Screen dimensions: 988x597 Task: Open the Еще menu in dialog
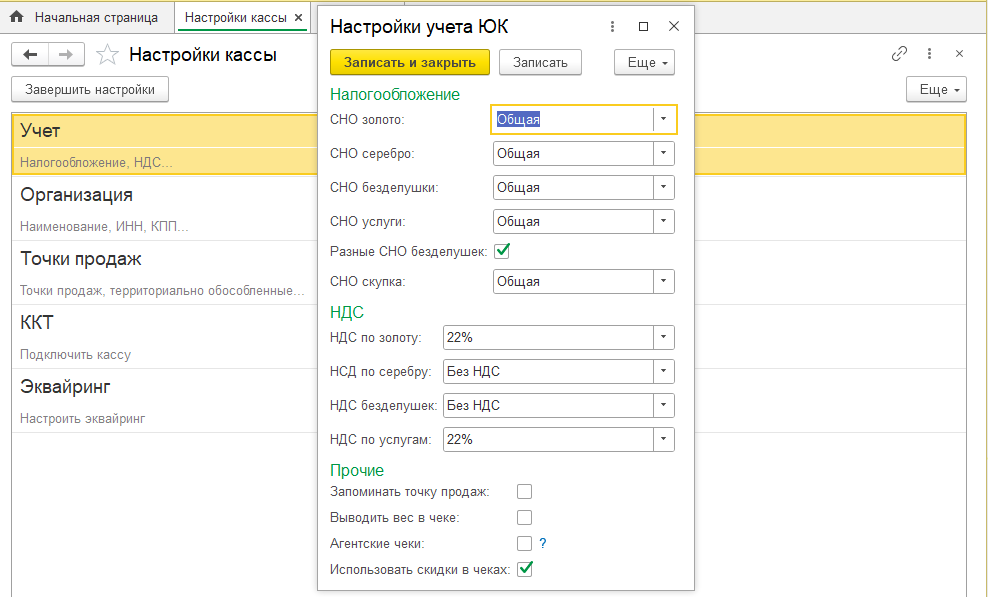coord(644,62)
